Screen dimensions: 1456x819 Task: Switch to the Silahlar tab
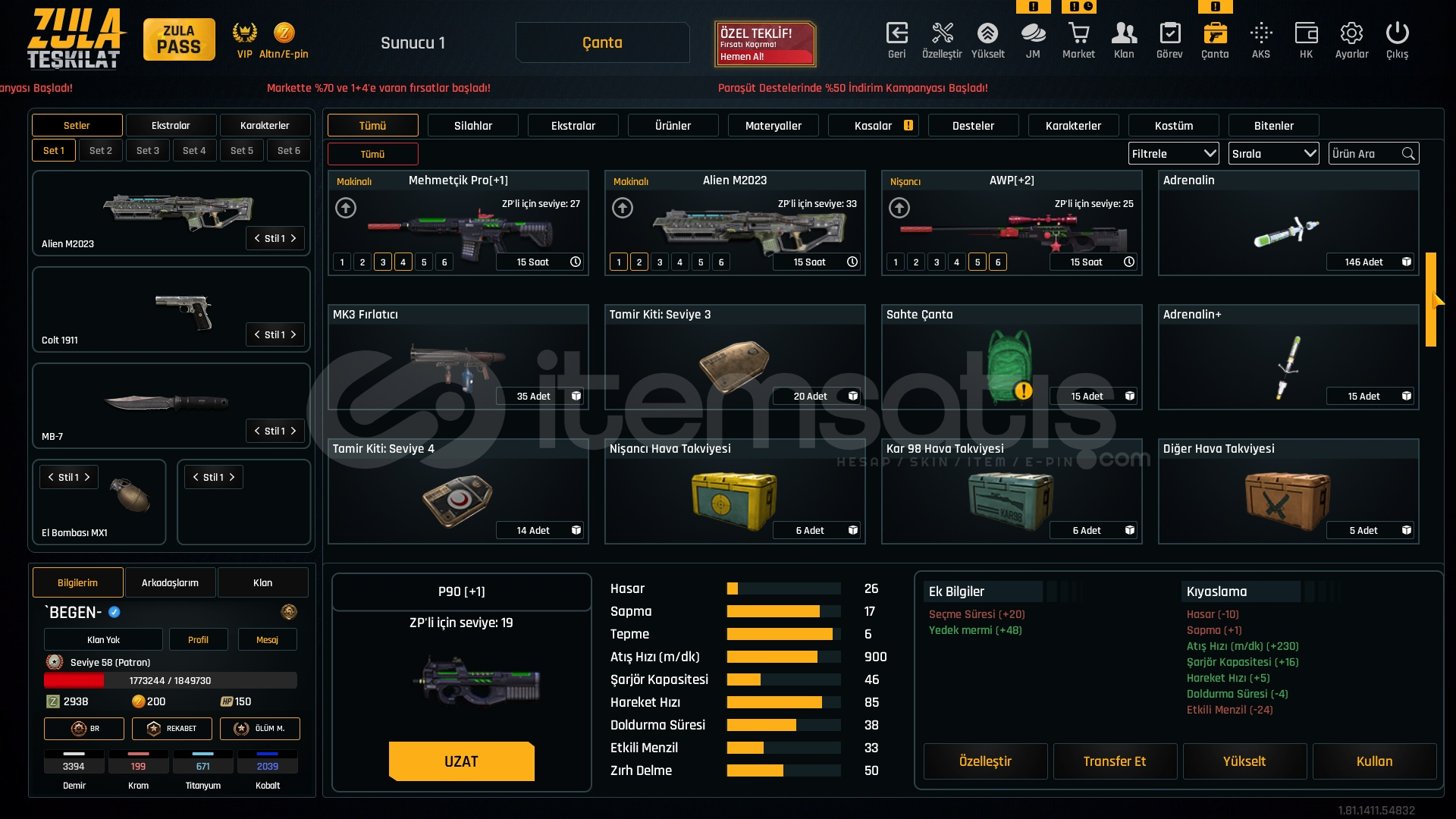pyautogui.click(x=472, y=126)
